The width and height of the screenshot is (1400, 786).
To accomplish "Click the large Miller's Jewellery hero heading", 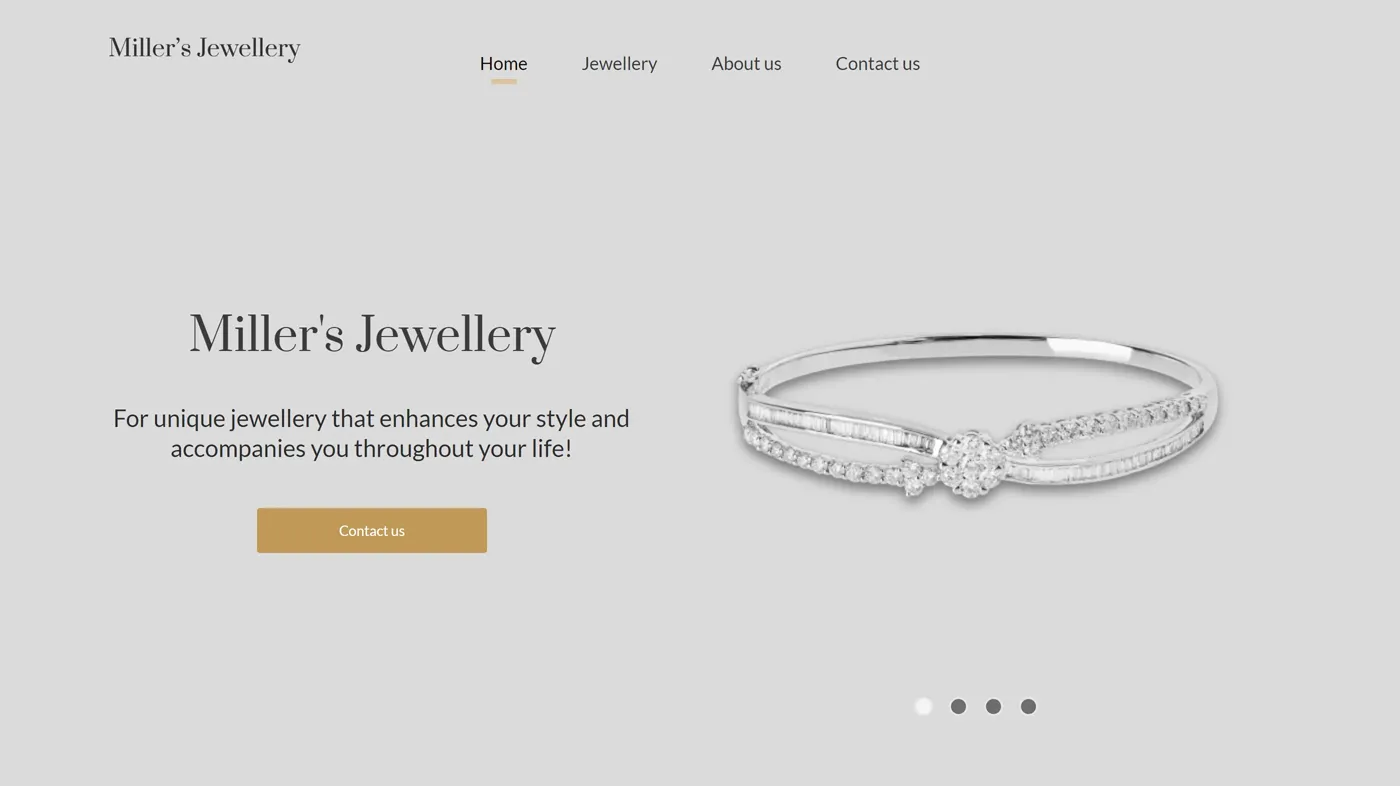I will (372, 335).
